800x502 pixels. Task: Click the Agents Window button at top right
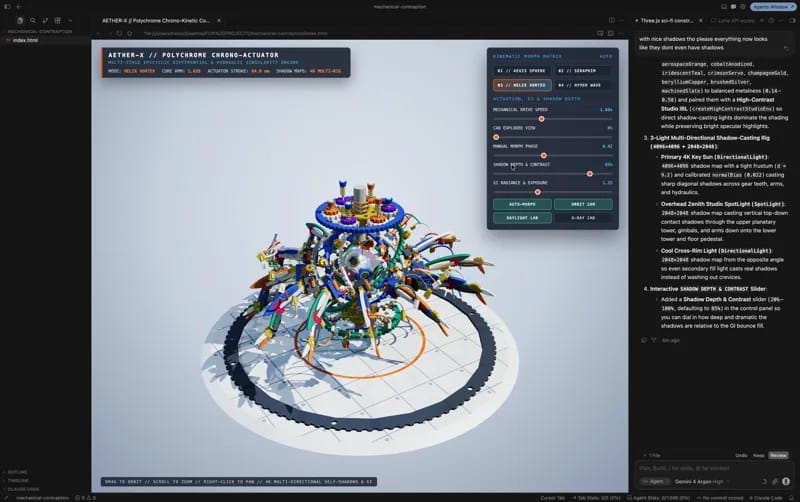click(772, 7)
